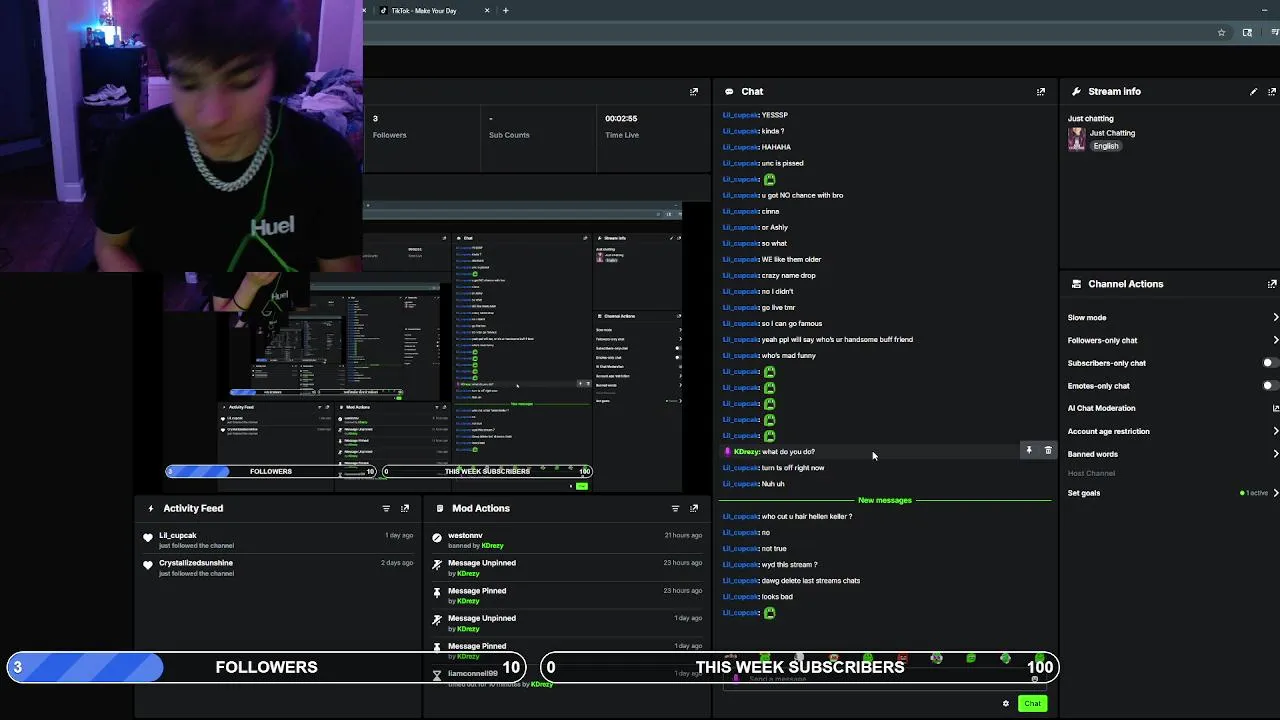
Task: Expand Followers-only chat options
Action: pyautogui.click(x=1275, y=340)
